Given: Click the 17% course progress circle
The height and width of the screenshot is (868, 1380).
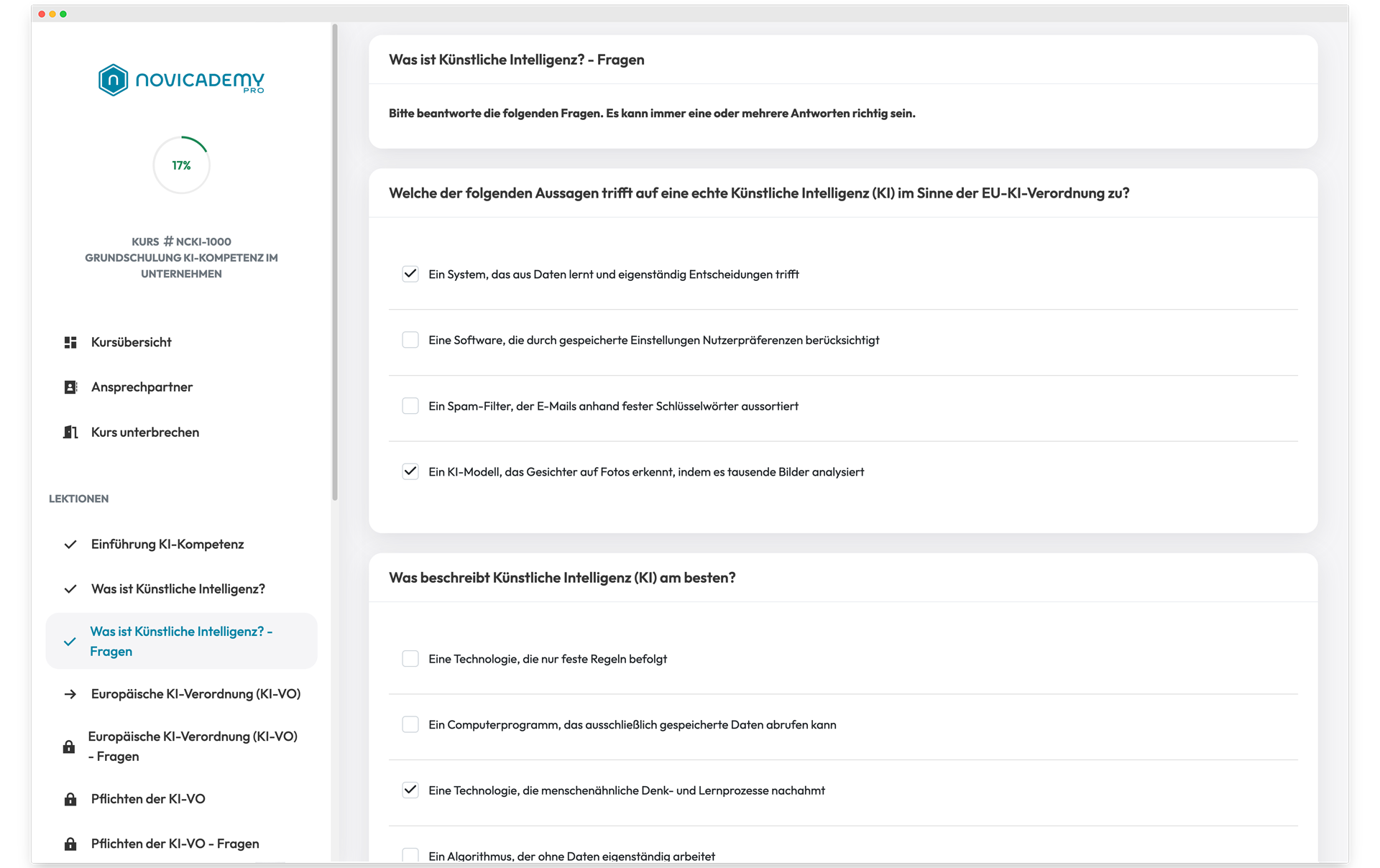Looking at the screenshot, I should click(181, 165).
